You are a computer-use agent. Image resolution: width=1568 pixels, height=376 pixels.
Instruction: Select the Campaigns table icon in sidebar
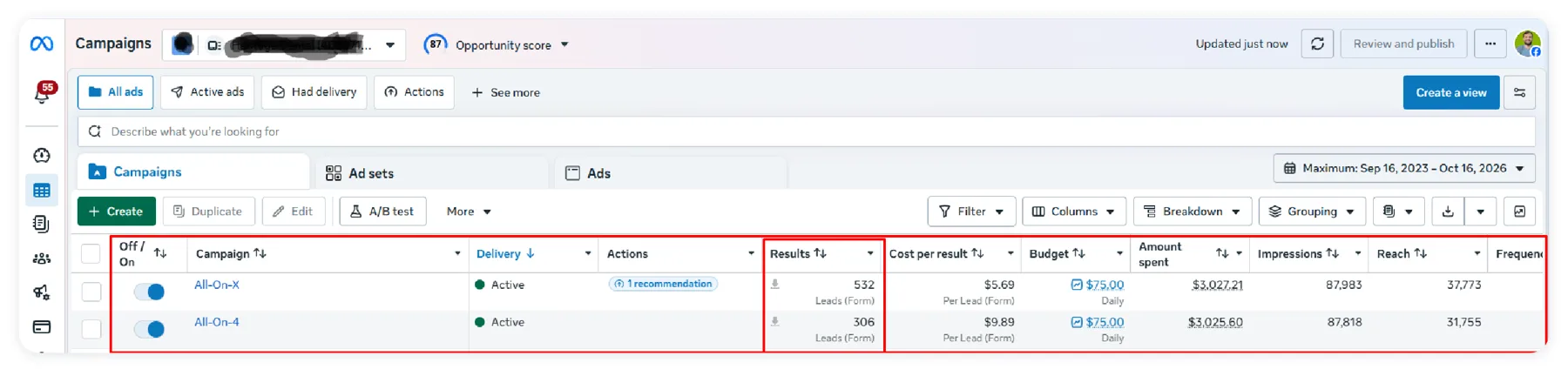point(42,191)
